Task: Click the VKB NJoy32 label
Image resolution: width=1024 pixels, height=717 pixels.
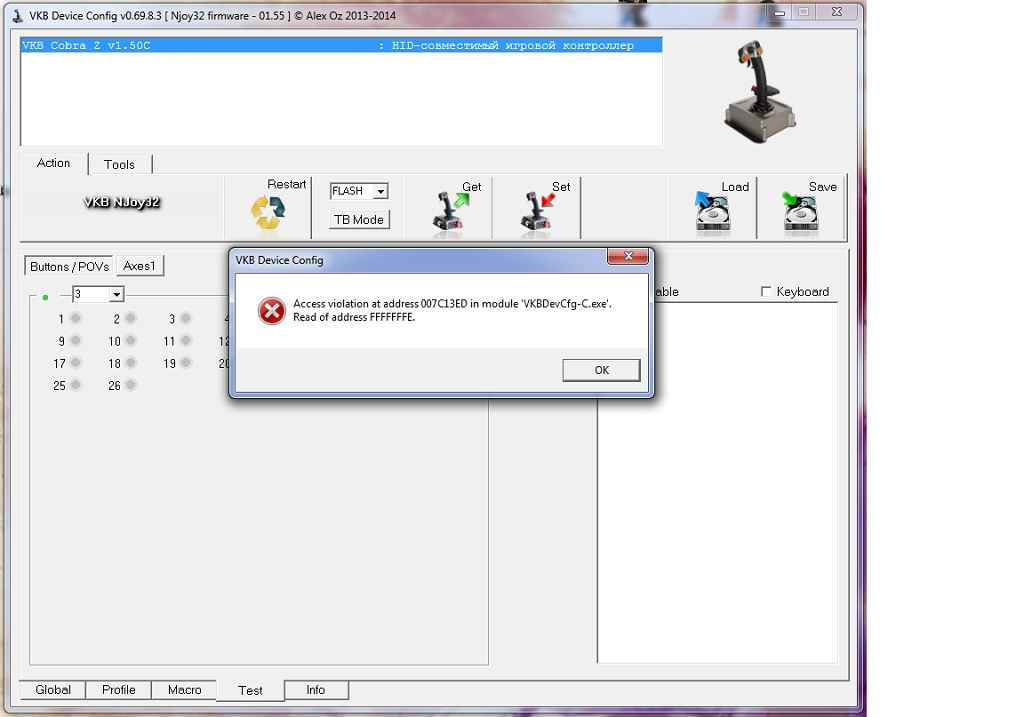Action: [x=121, y=202]
